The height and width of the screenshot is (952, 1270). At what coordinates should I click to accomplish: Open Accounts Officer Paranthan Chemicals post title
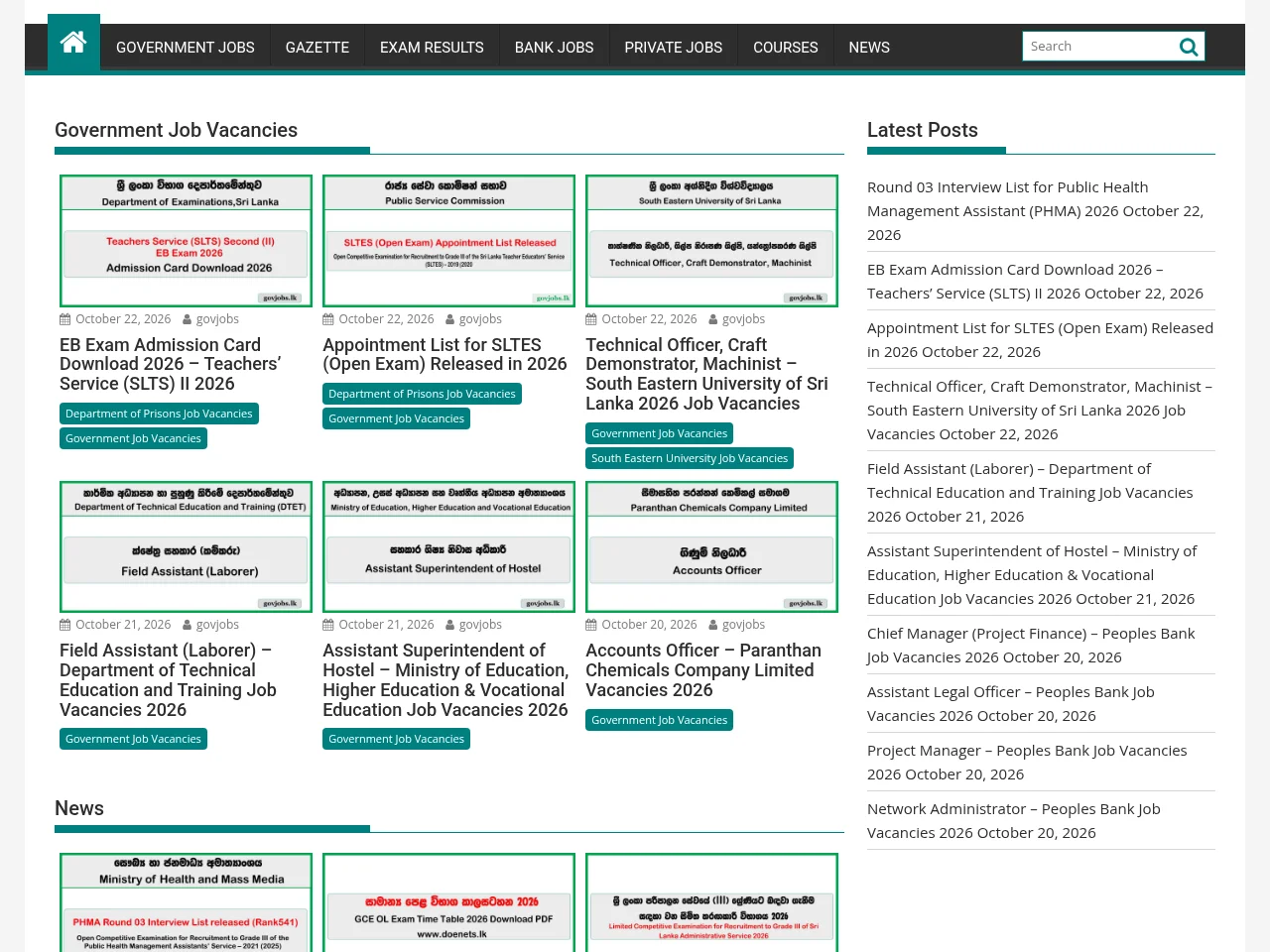coord(703,669)
